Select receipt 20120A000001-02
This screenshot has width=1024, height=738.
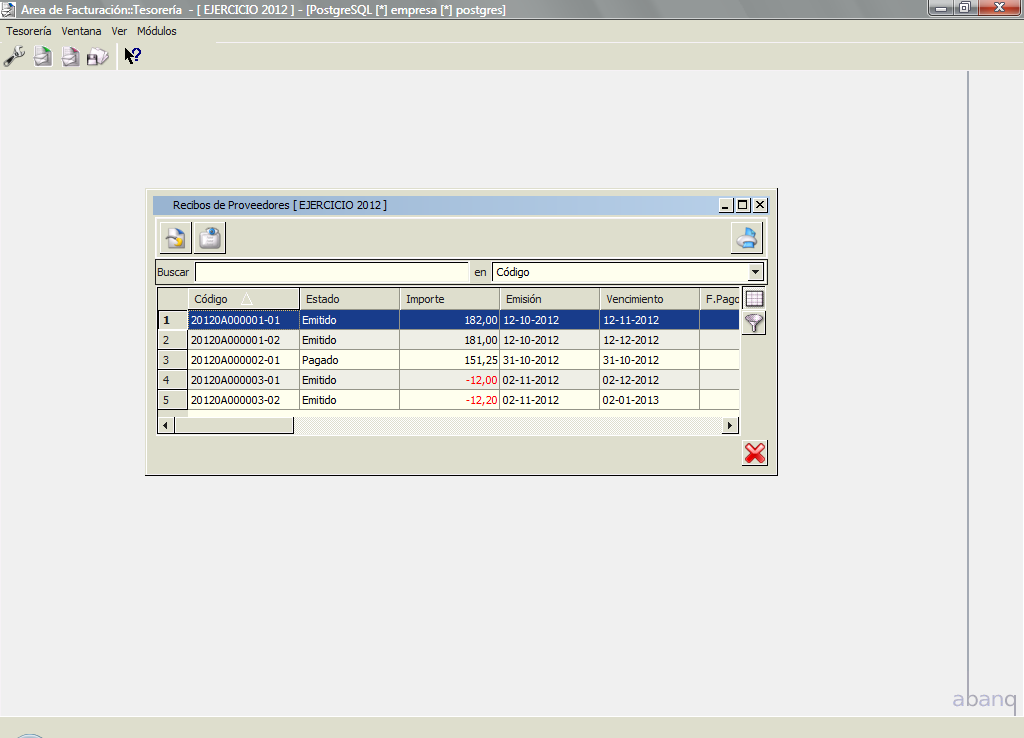[x=244, y=340]
